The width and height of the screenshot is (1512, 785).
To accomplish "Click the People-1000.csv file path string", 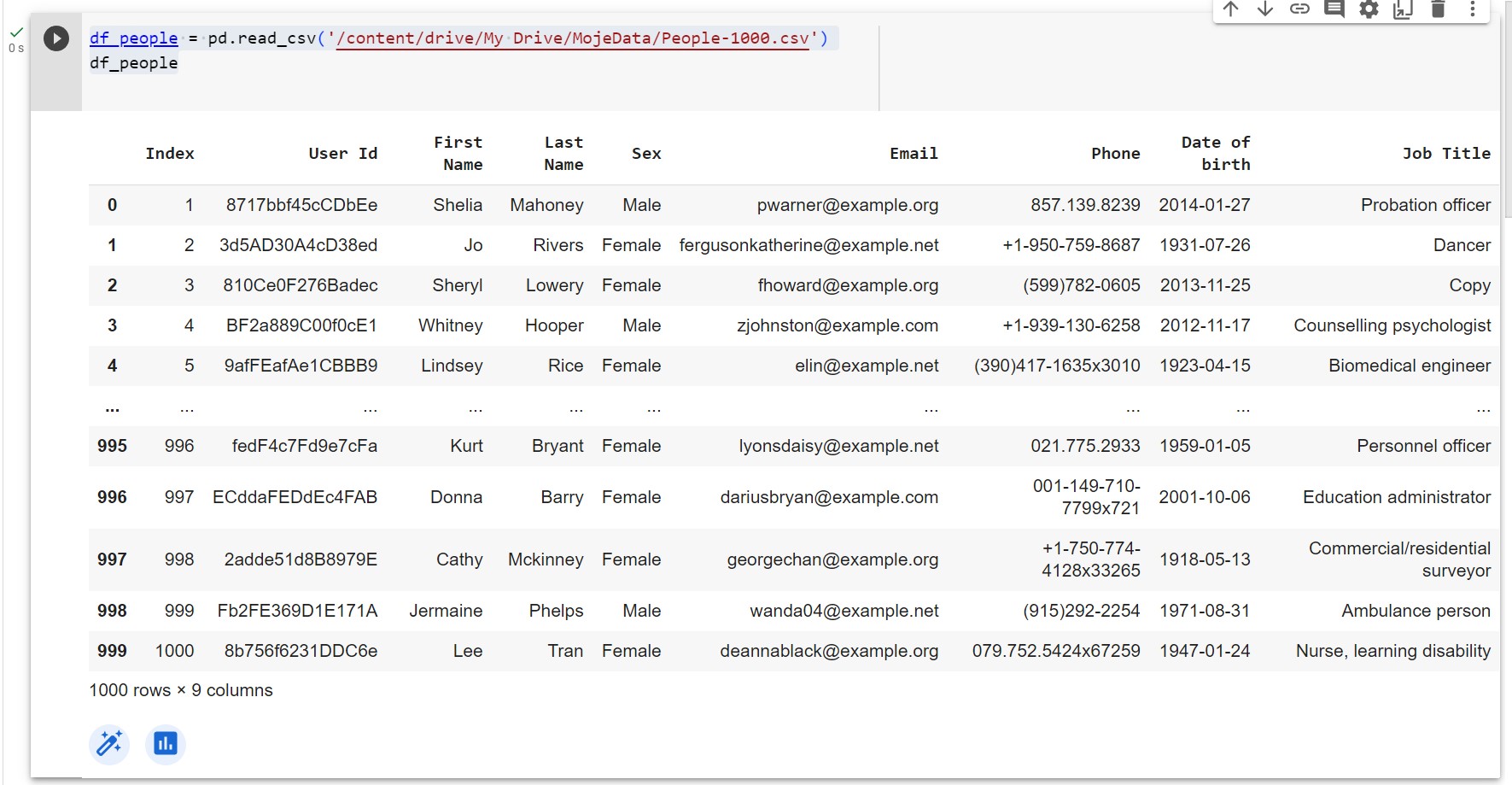I will click(x=572, y=38).
